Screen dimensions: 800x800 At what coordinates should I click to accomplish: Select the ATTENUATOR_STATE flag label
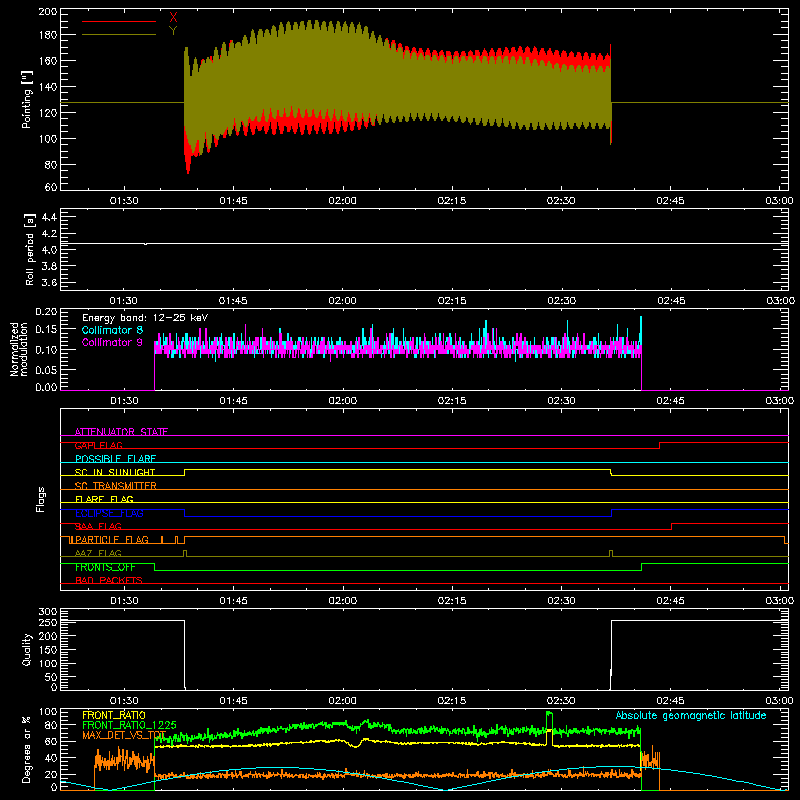(121, 432)
